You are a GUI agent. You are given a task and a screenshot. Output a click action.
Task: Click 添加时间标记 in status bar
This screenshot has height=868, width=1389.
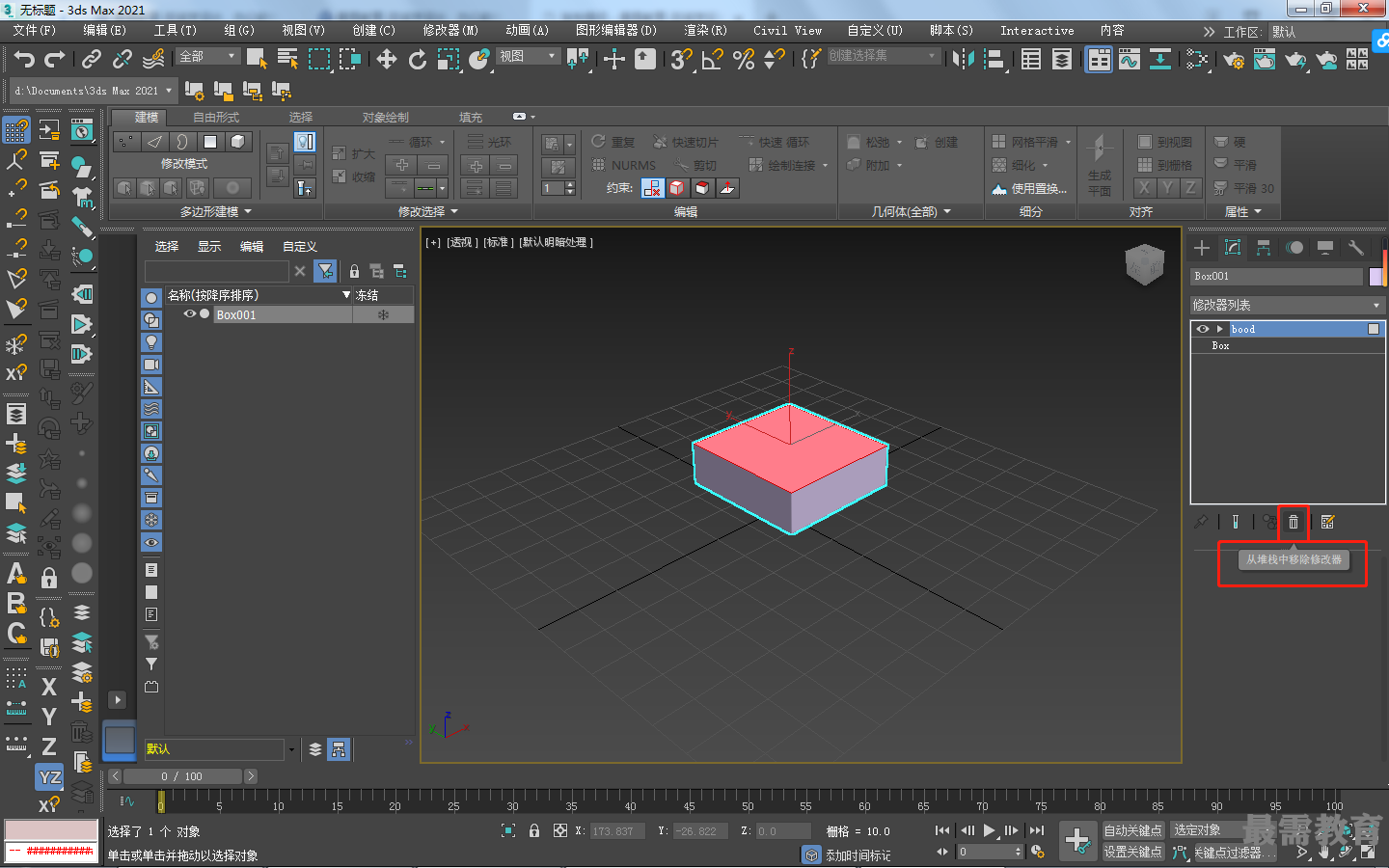coord(858,855)
